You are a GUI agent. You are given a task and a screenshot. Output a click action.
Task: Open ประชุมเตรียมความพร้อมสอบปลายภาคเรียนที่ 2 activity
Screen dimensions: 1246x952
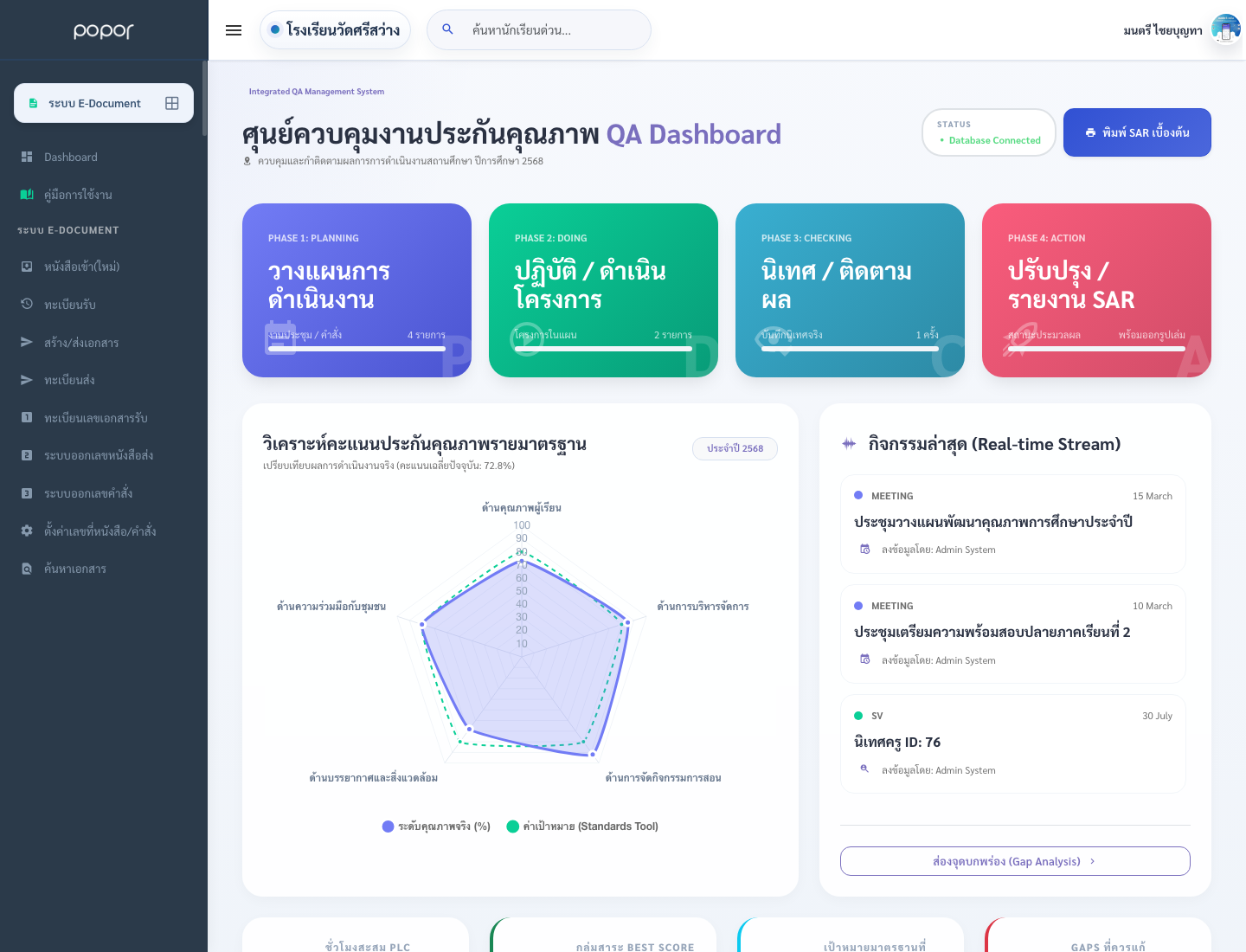point(1013,634)
